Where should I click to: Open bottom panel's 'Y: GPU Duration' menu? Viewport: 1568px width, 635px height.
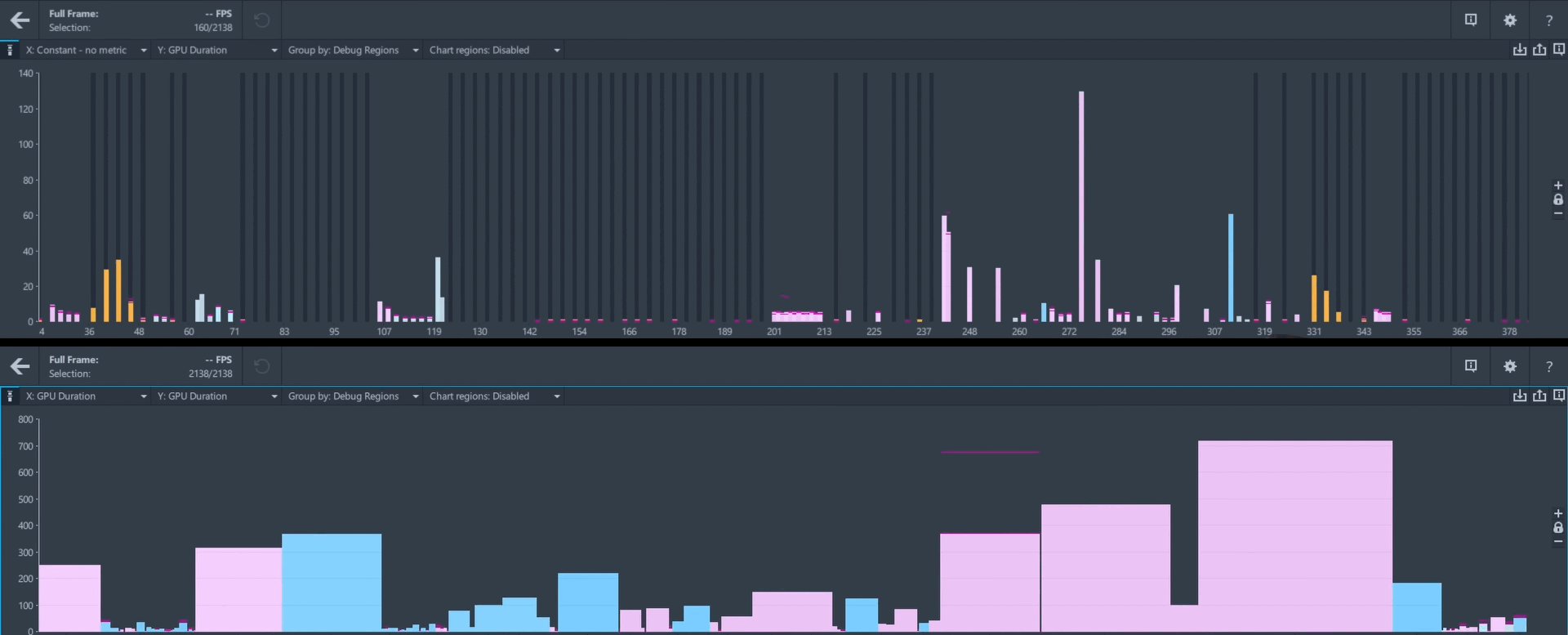217,396
